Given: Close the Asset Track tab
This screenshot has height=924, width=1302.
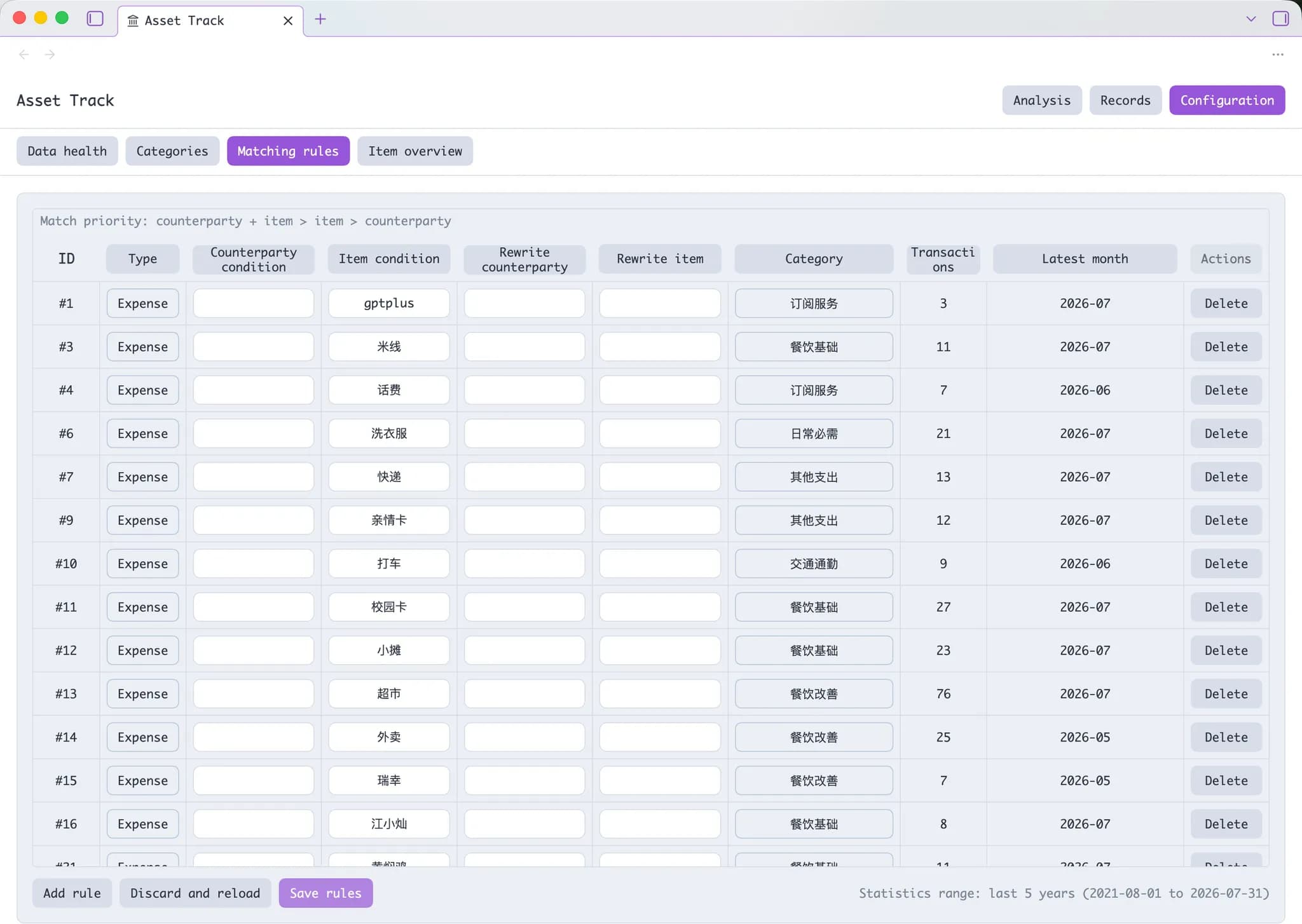Looking at the screenshot, I should coord(288,20).
